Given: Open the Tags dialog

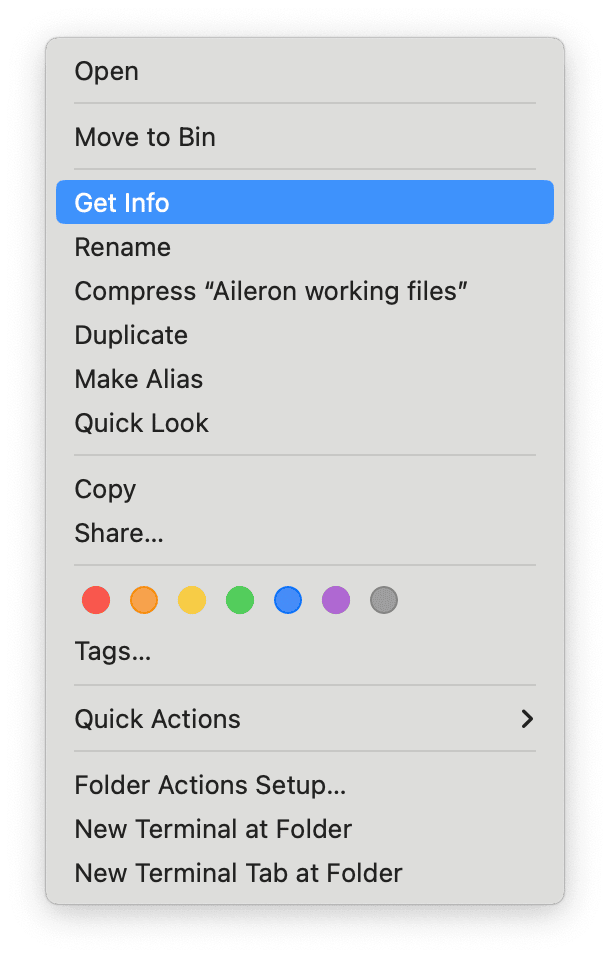Looking at the screenshot, I should coord(112,651).
